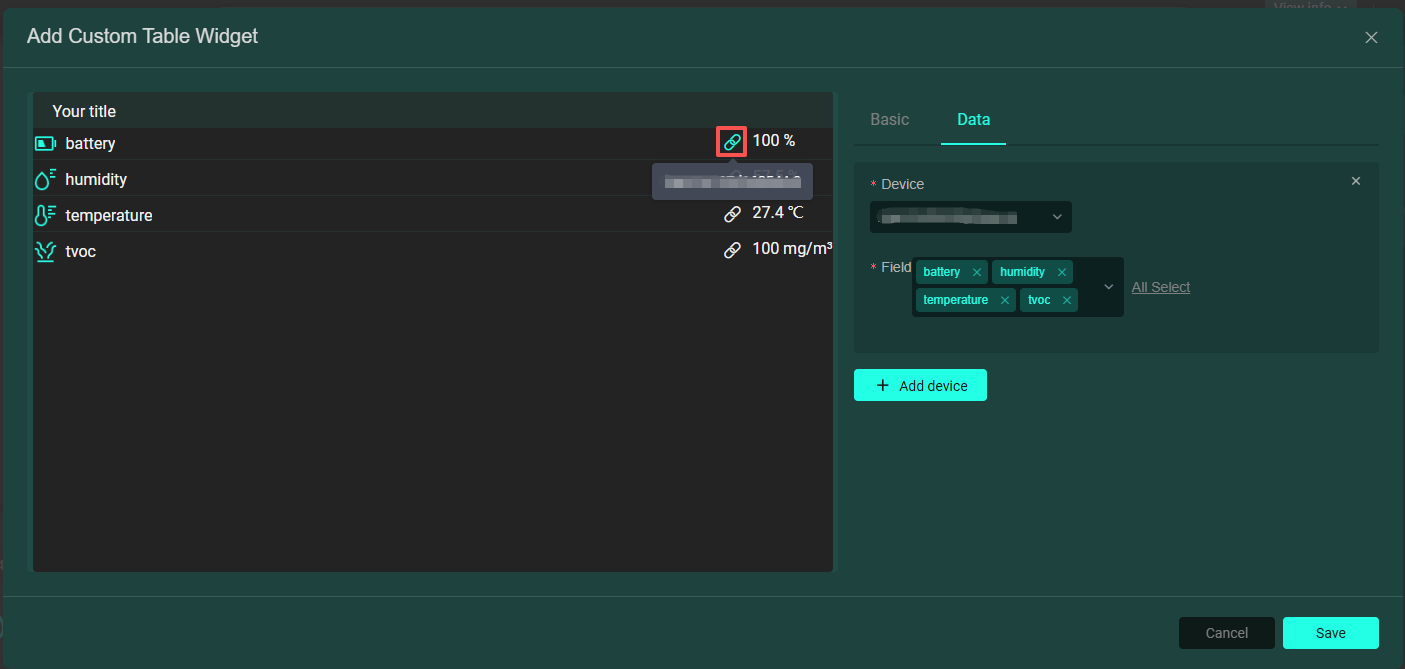Image resolution: width=1405 pixels, height=669 pixels.
Task: Click the link icon beside battery value
Action: [732, 142]
